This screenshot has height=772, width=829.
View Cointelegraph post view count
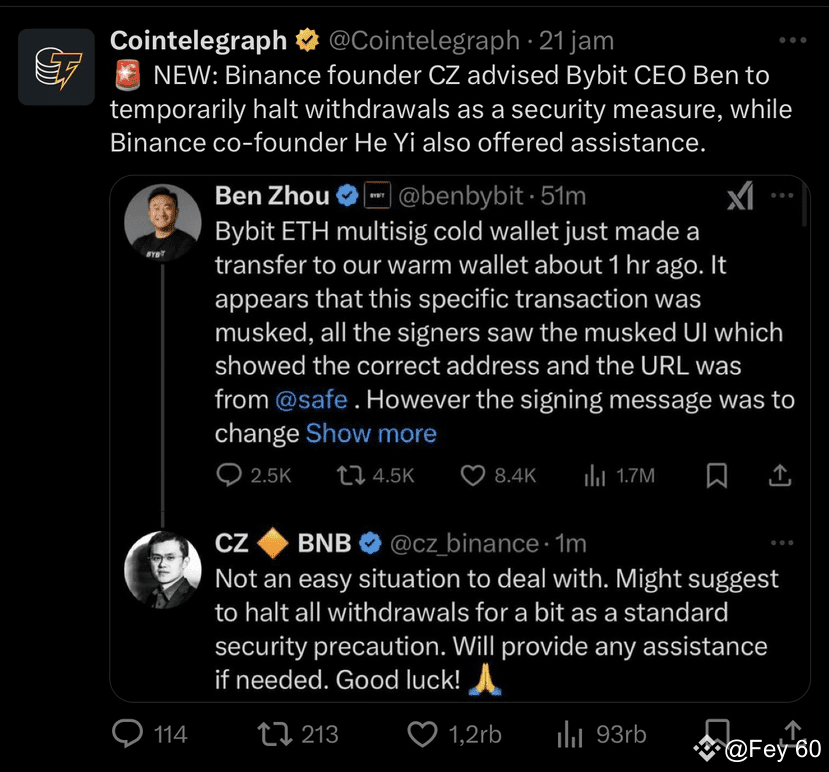[x=570, y=734]
